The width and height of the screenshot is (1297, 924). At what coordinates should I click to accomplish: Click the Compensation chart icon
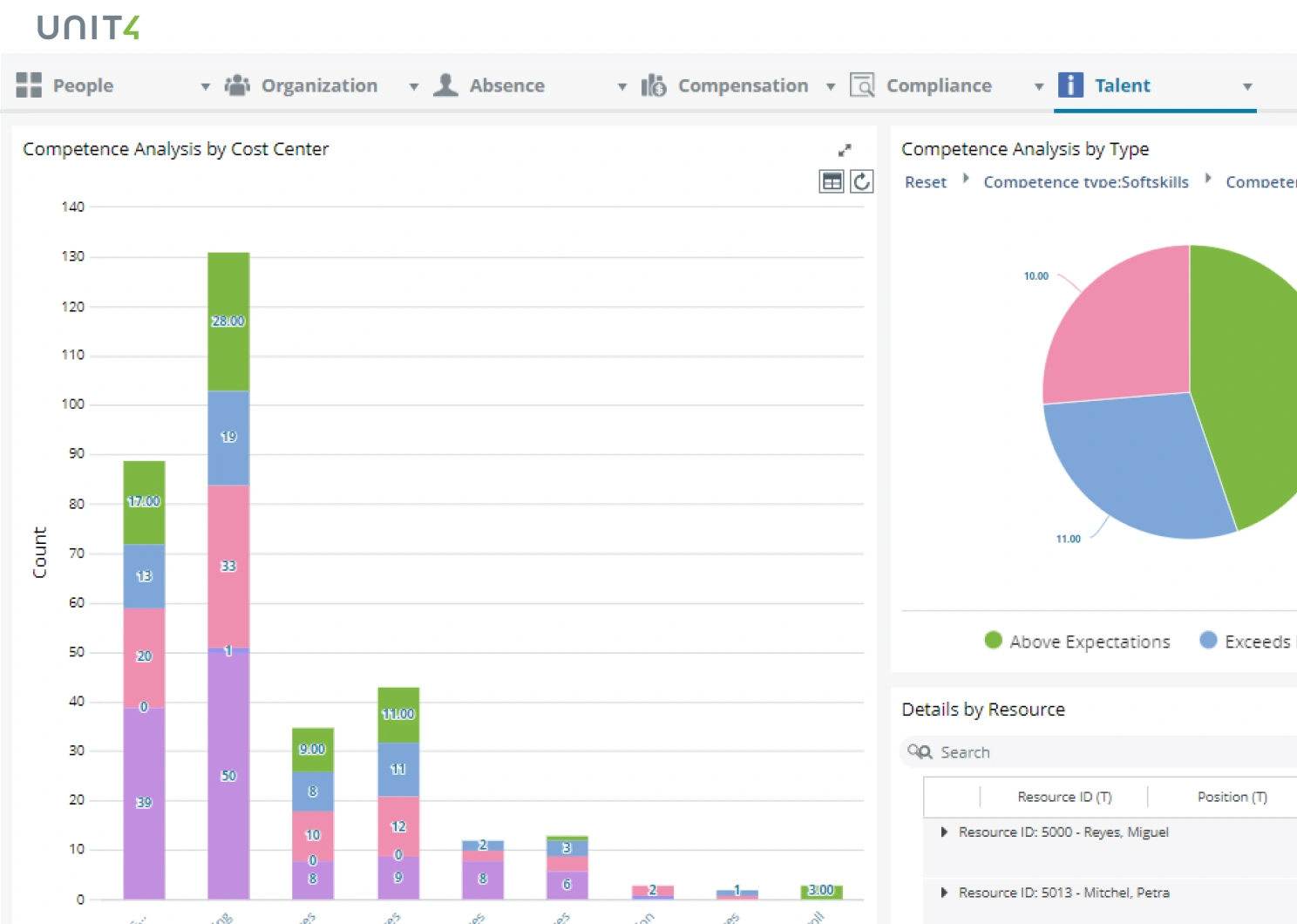coord(654,85)
